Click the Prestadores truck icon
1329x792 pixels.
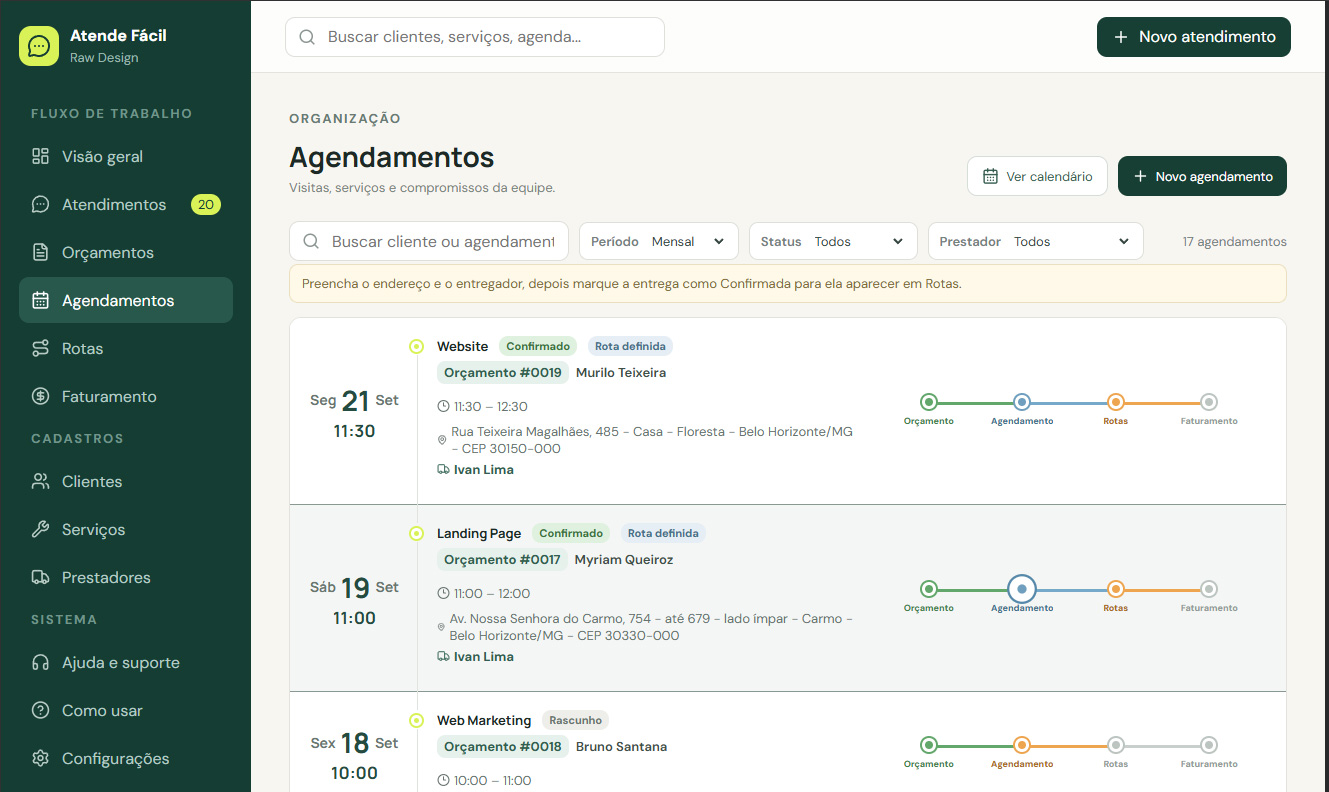40,577
